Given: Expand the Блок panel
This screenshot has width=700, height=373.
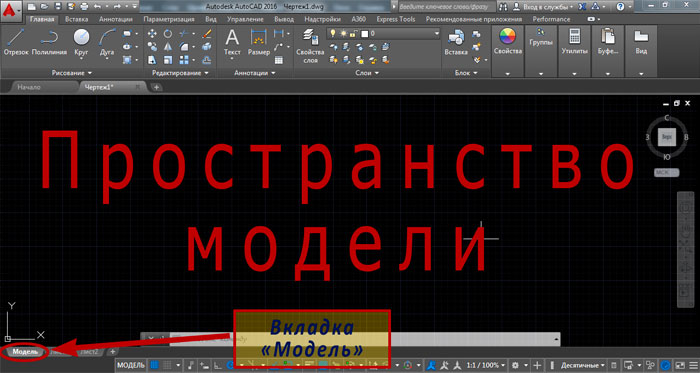Looking at the screenshot, I should pos(466,72).
